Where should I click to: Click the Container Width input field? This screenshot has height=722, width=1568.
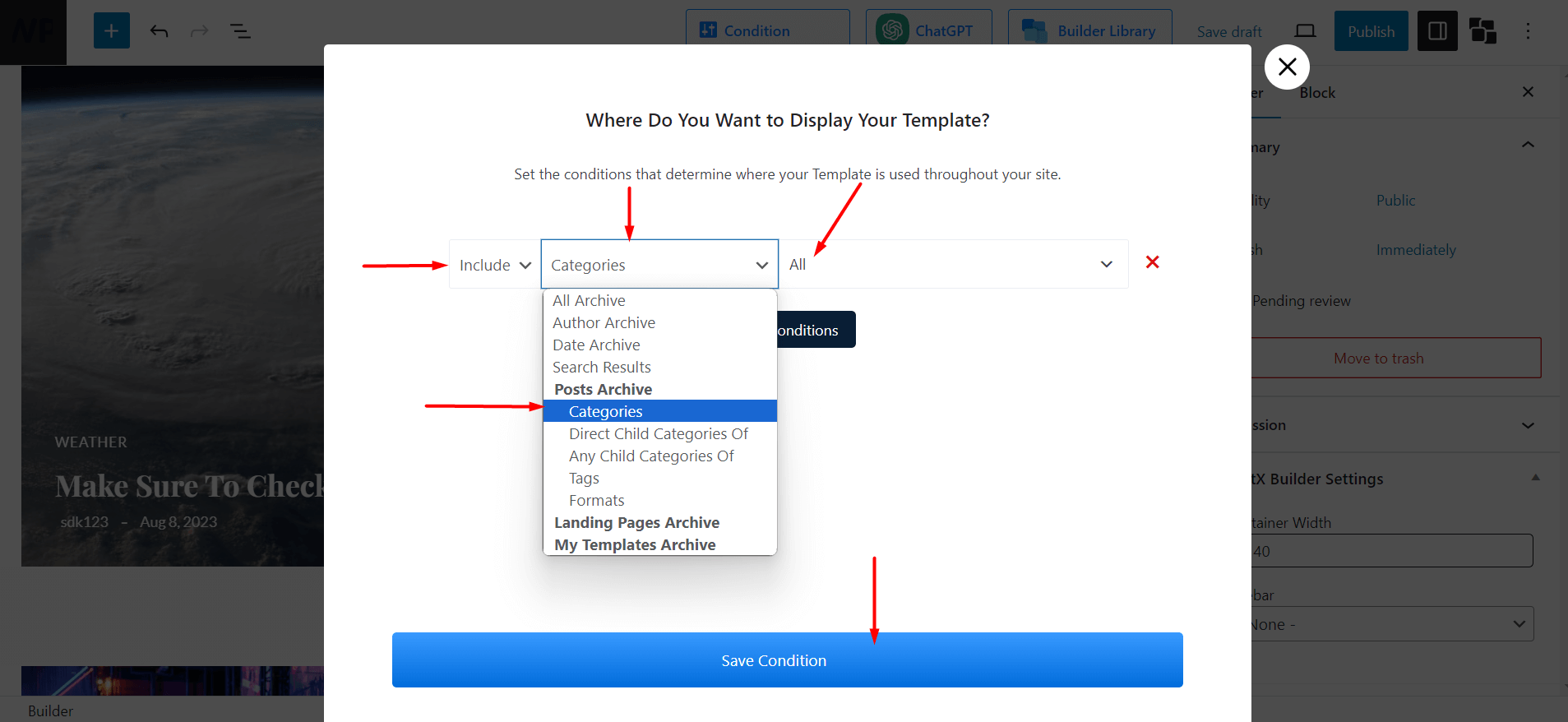(x=1391, y=551)
